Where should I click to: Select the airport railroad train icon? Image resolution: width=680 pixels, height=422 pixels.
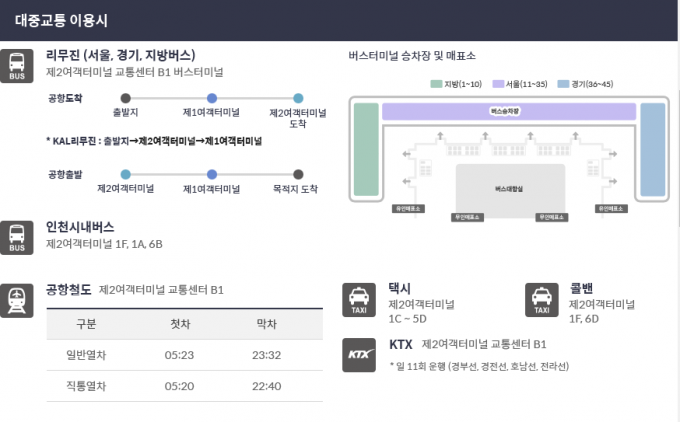coord(16,301)
